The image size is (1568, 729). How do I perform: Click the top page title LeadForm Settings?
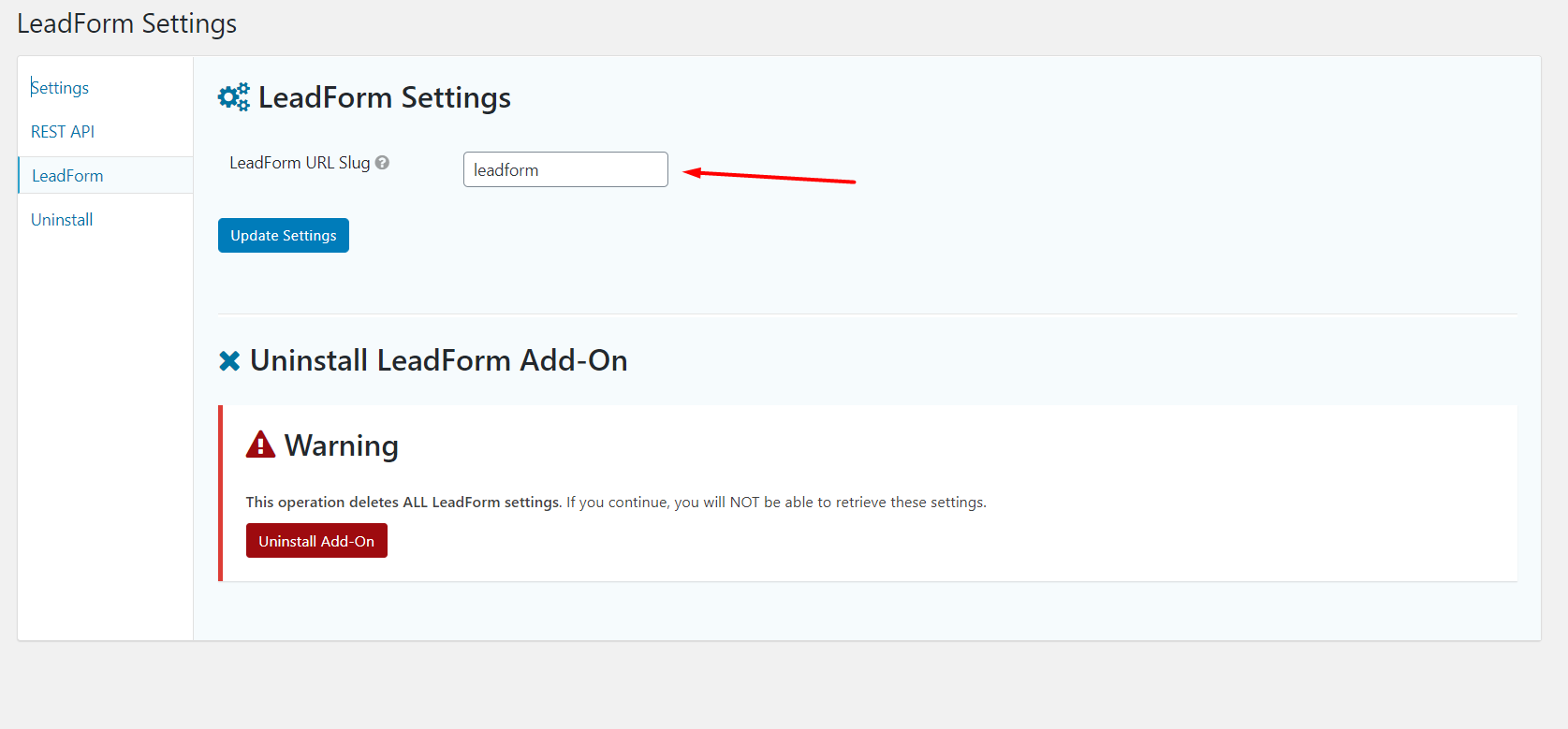pos(127,23)
